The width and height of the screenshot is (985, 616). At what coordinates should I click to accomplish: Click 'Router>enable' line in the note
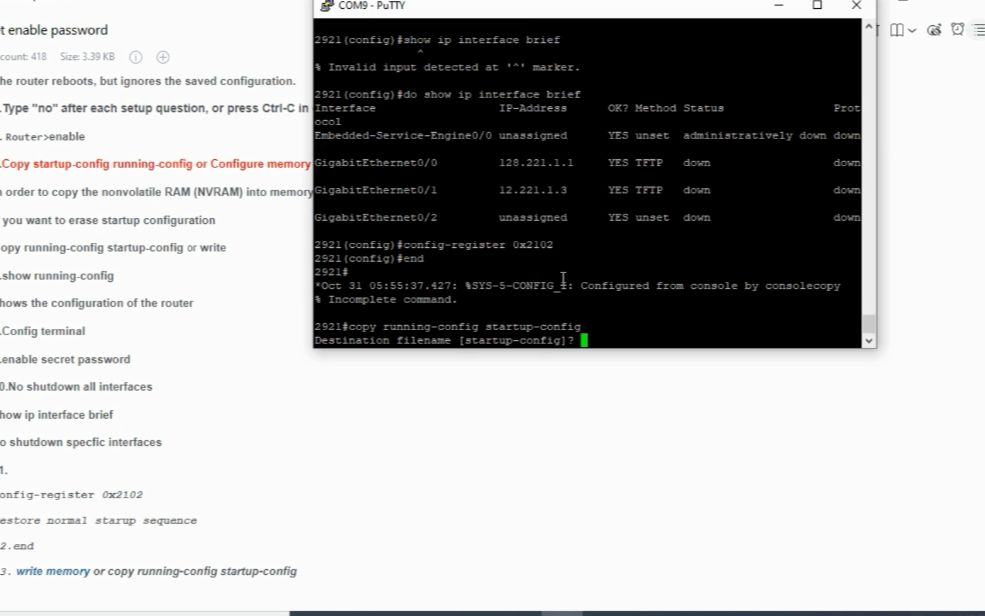tap(43, 137)
